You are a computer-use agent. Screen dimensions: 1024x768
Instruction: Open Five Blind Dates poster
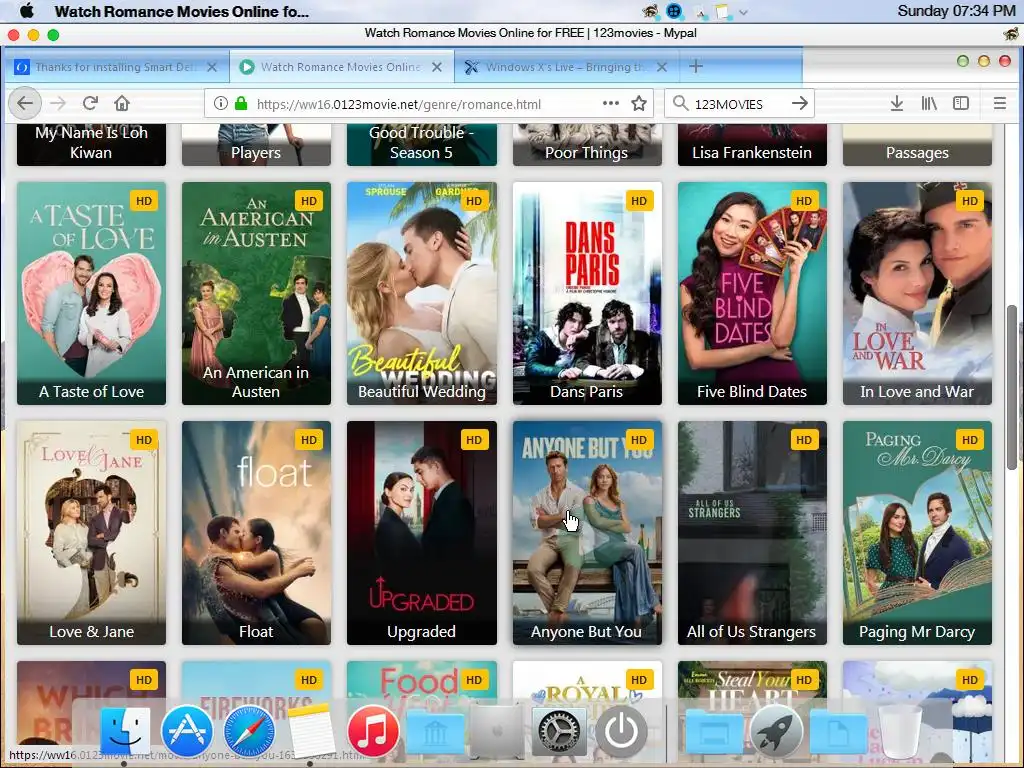(x=752, y=293)
